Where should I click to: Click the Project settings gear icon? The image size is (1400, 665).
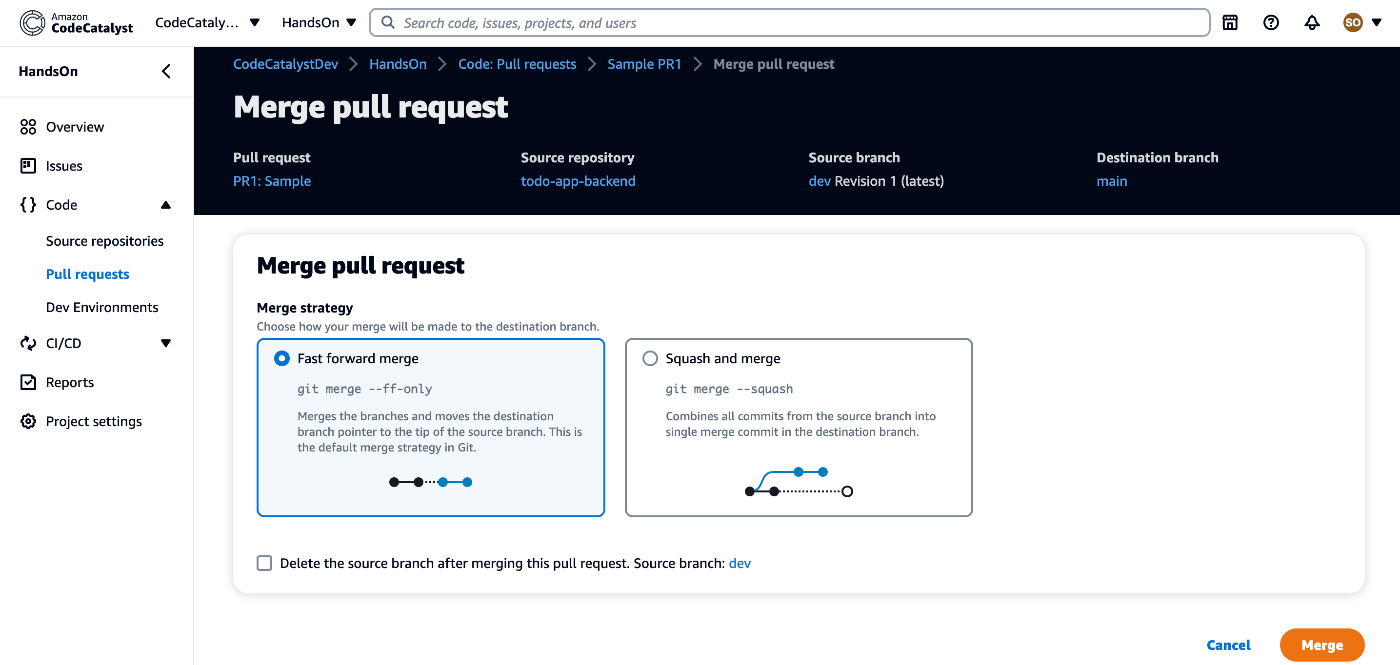[28, 421]
